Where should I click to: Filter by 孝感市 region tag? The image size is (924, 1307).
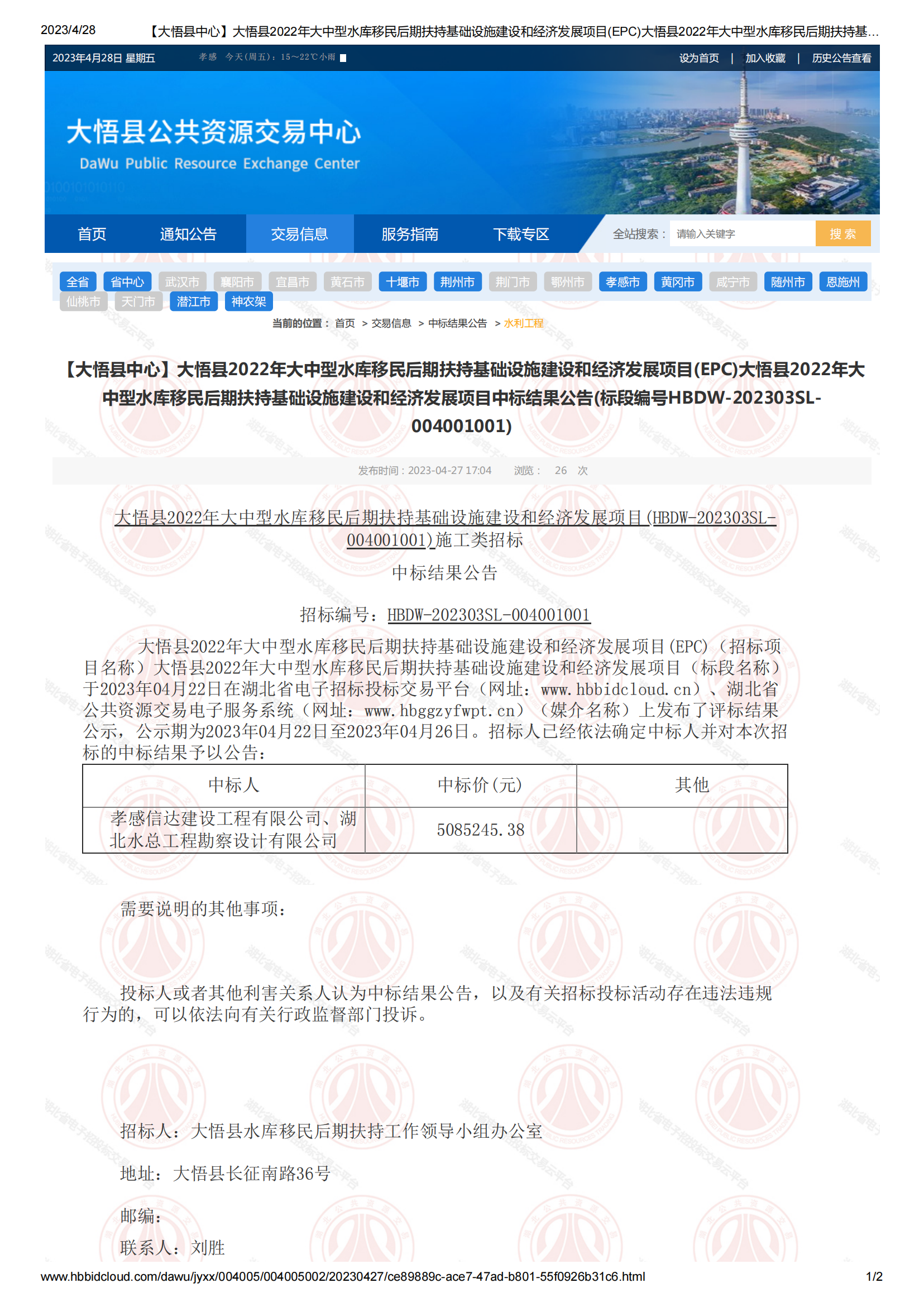623,282
